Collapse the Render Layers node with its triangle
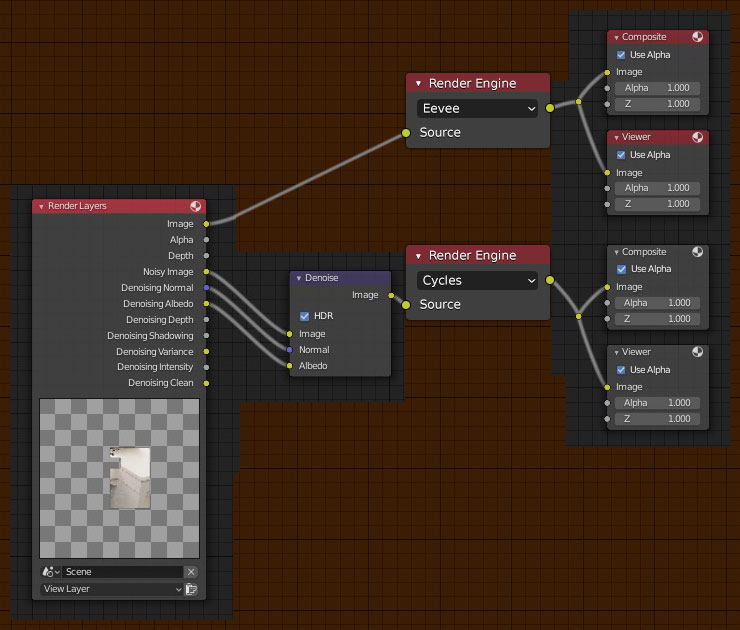 pos(42,207)
